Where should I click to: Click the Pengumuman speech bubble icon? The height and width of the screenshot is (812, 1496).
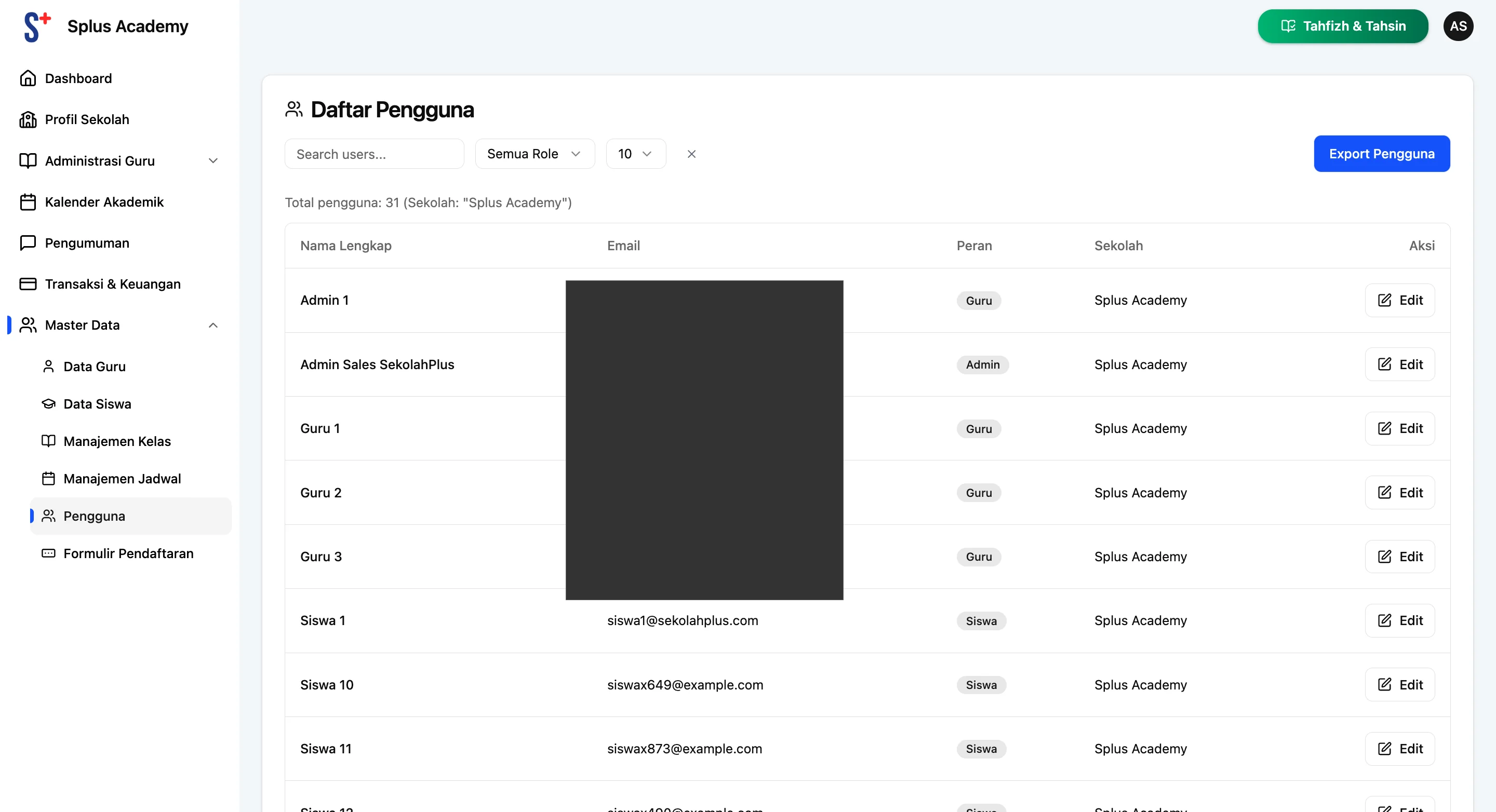(x=28, y=242)
